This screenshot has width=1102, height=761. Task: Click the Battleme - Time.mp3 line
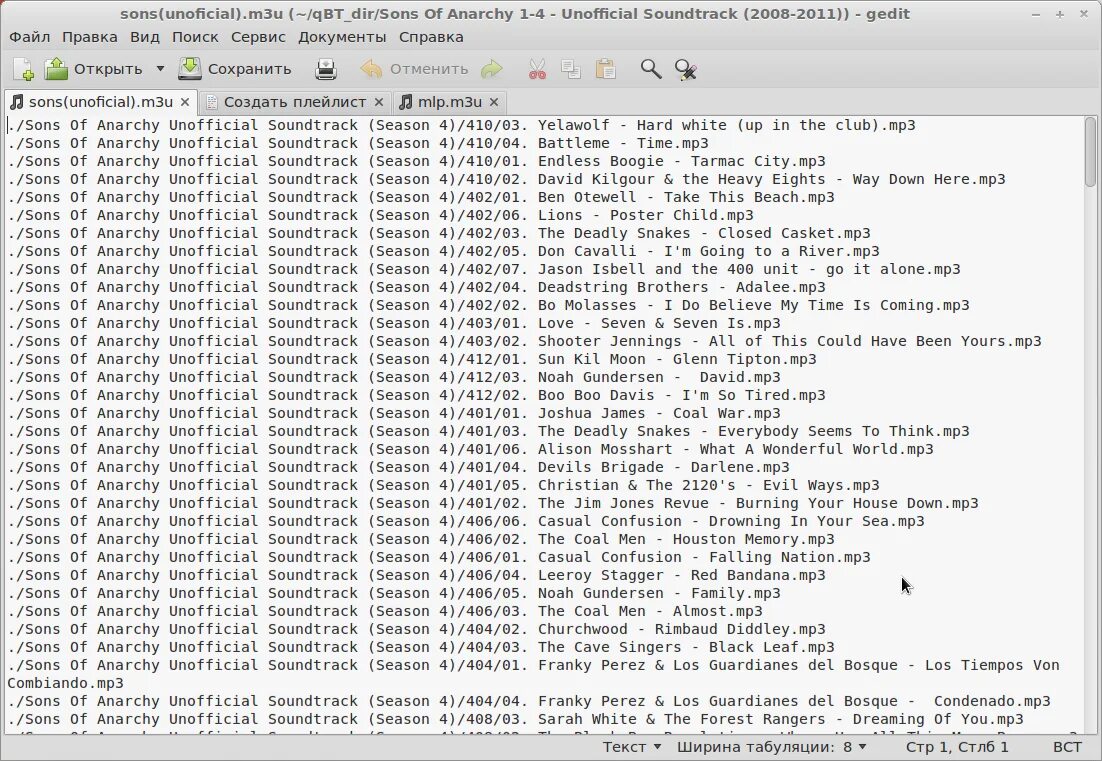pos(358,143)
